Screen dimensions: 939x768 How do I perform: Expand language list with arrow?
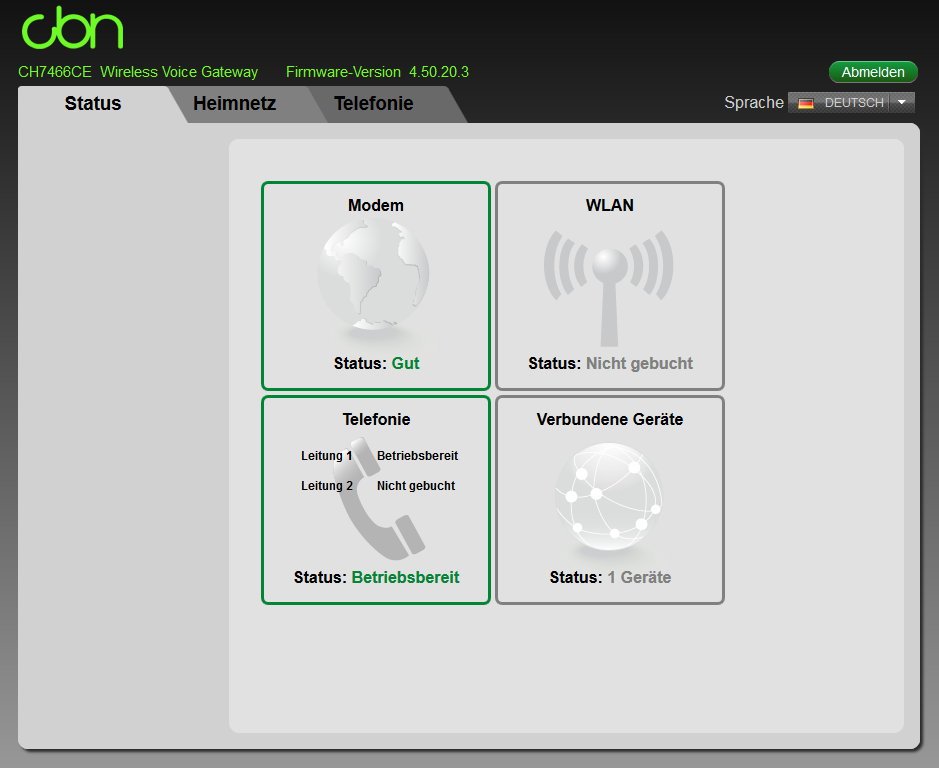(x=902, y=102)
